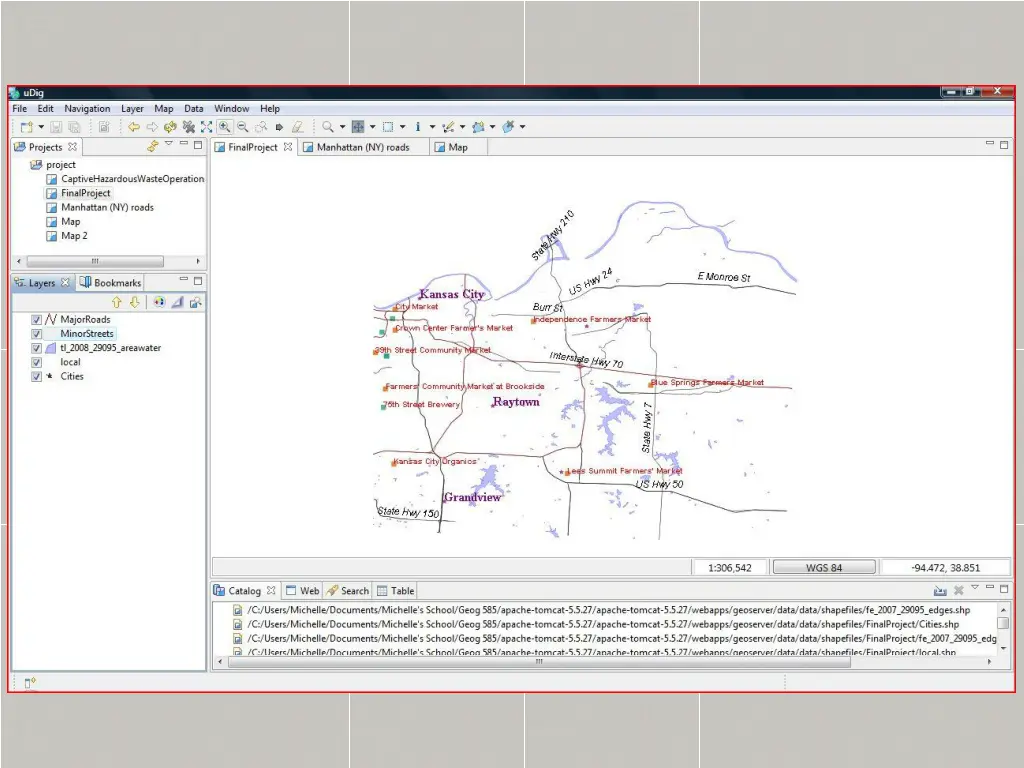The image size is (1024, 768).
Task: Open the Navigation menu
Action: 87,108
